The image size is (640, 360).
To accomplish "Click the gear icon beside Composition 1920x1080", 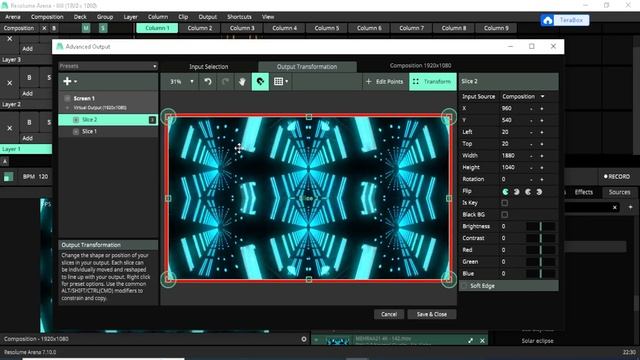I will [304, 339].
